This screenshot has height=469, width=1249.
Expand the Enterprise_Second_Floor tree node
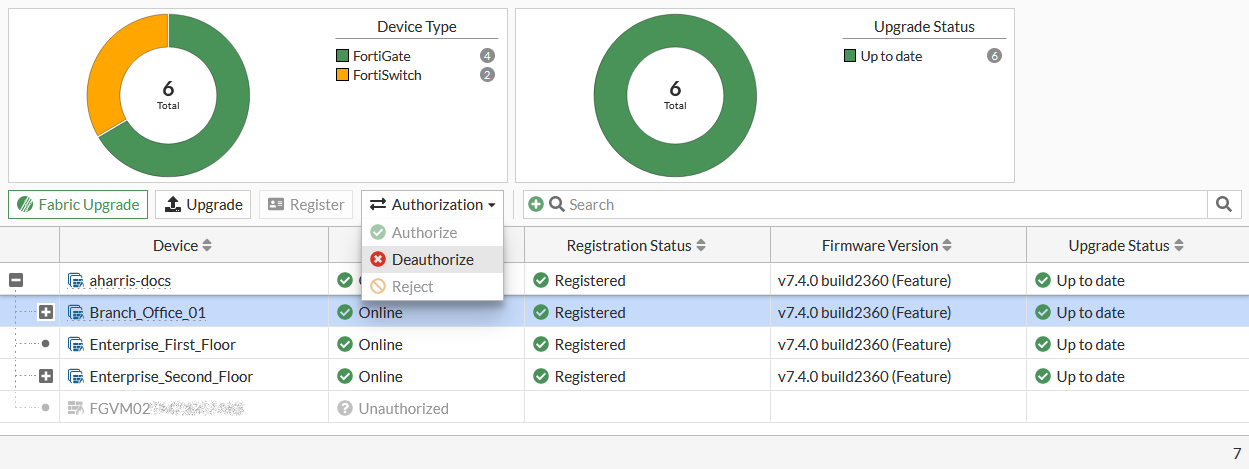46,376
